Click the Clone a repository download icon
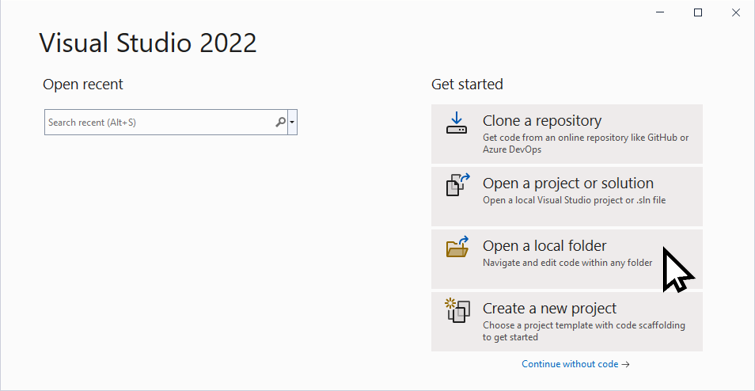The width and height of the screenshot is (755, 391). (456, 123)
